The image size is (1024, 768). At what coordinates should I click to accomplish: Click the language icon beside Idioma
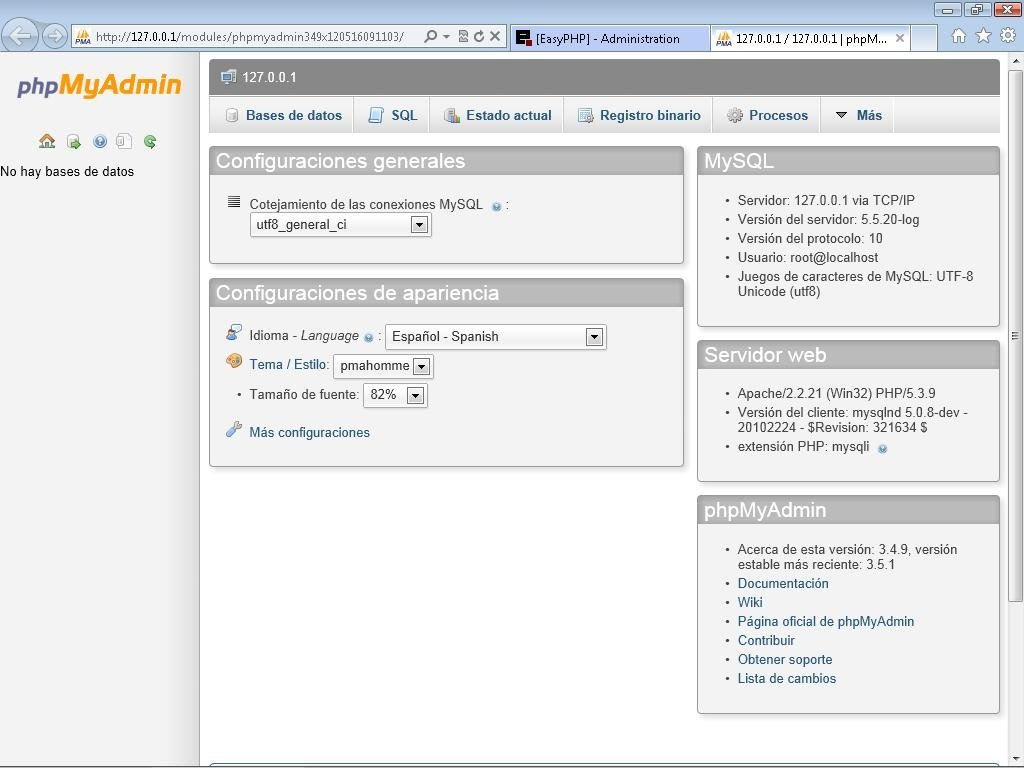tap(233, 332)
